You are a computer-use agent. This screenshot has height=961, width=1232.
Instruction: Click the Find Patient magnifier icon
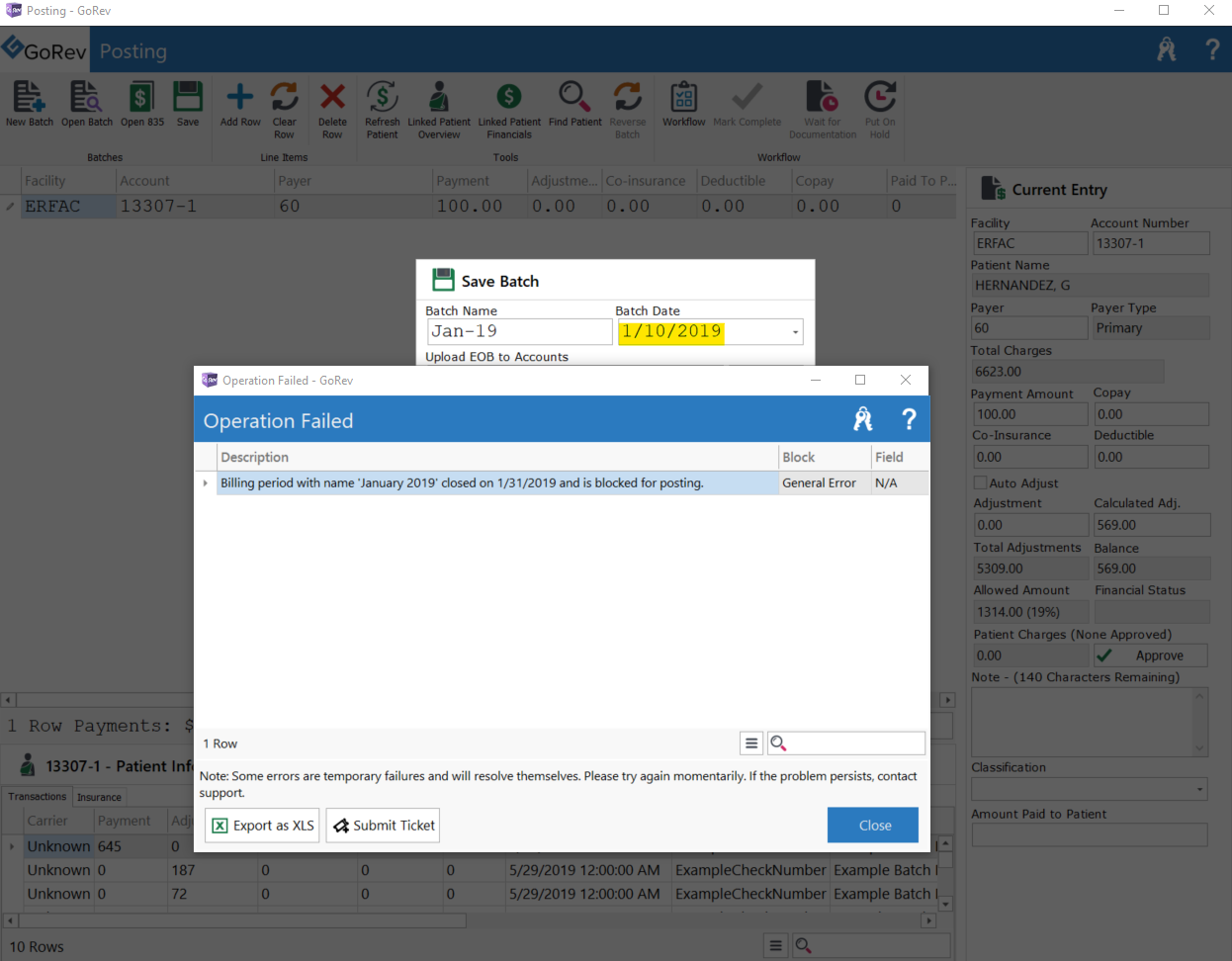pos(574,97)
